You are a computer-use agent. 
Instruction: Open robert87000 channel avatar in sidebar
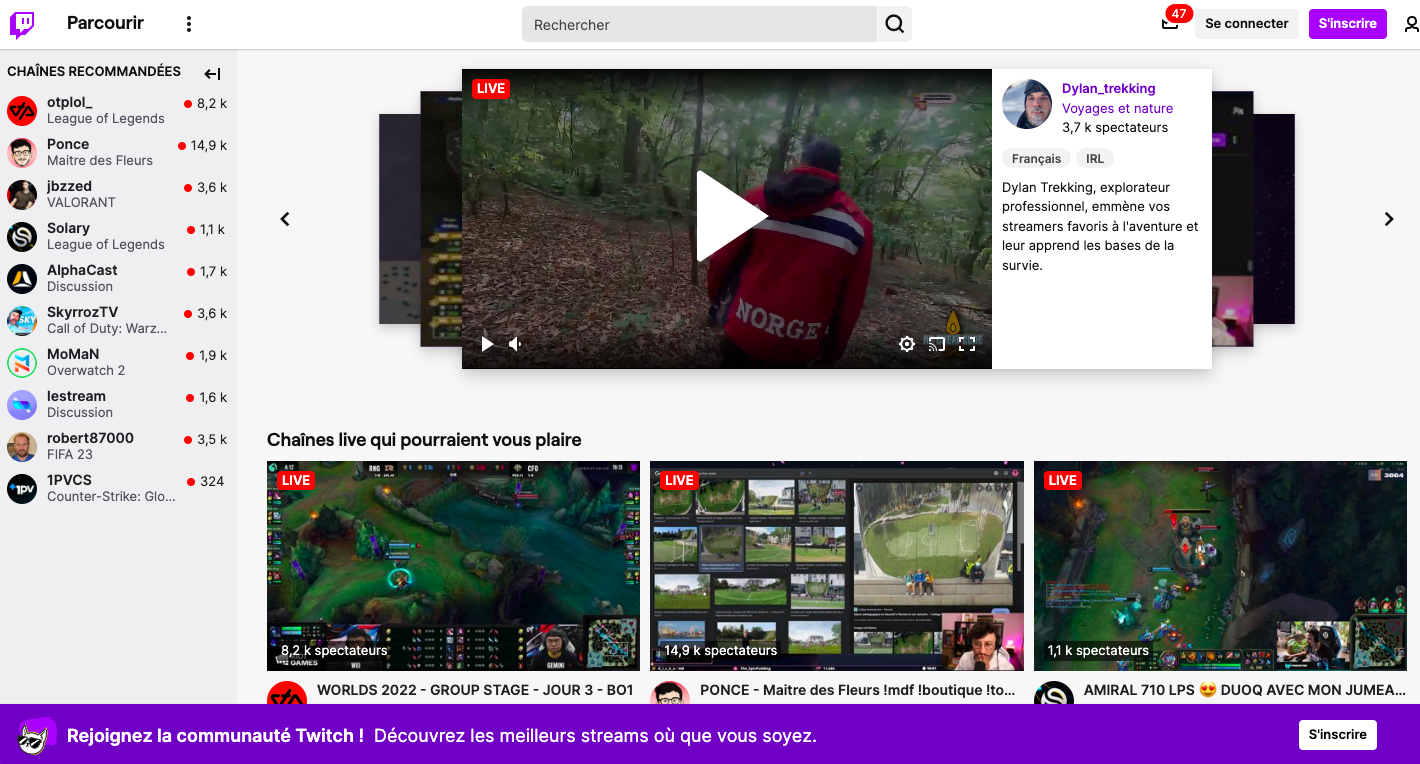(22, 447)
